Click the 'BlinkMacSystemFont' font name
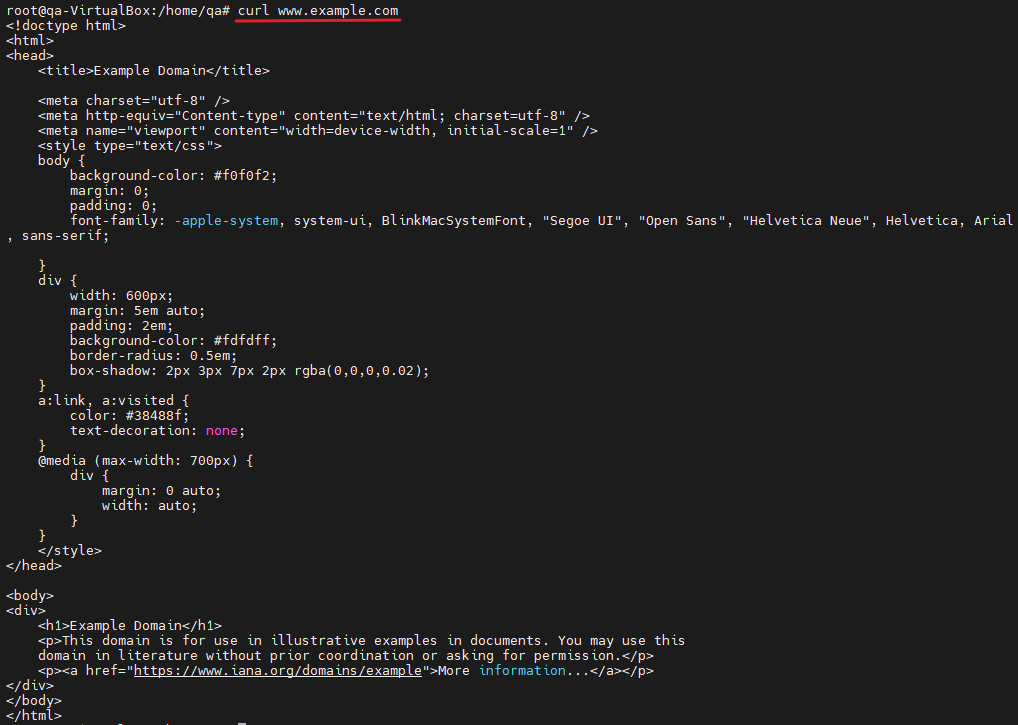Viewport: 1018px width, 725px height. [453, 221]
